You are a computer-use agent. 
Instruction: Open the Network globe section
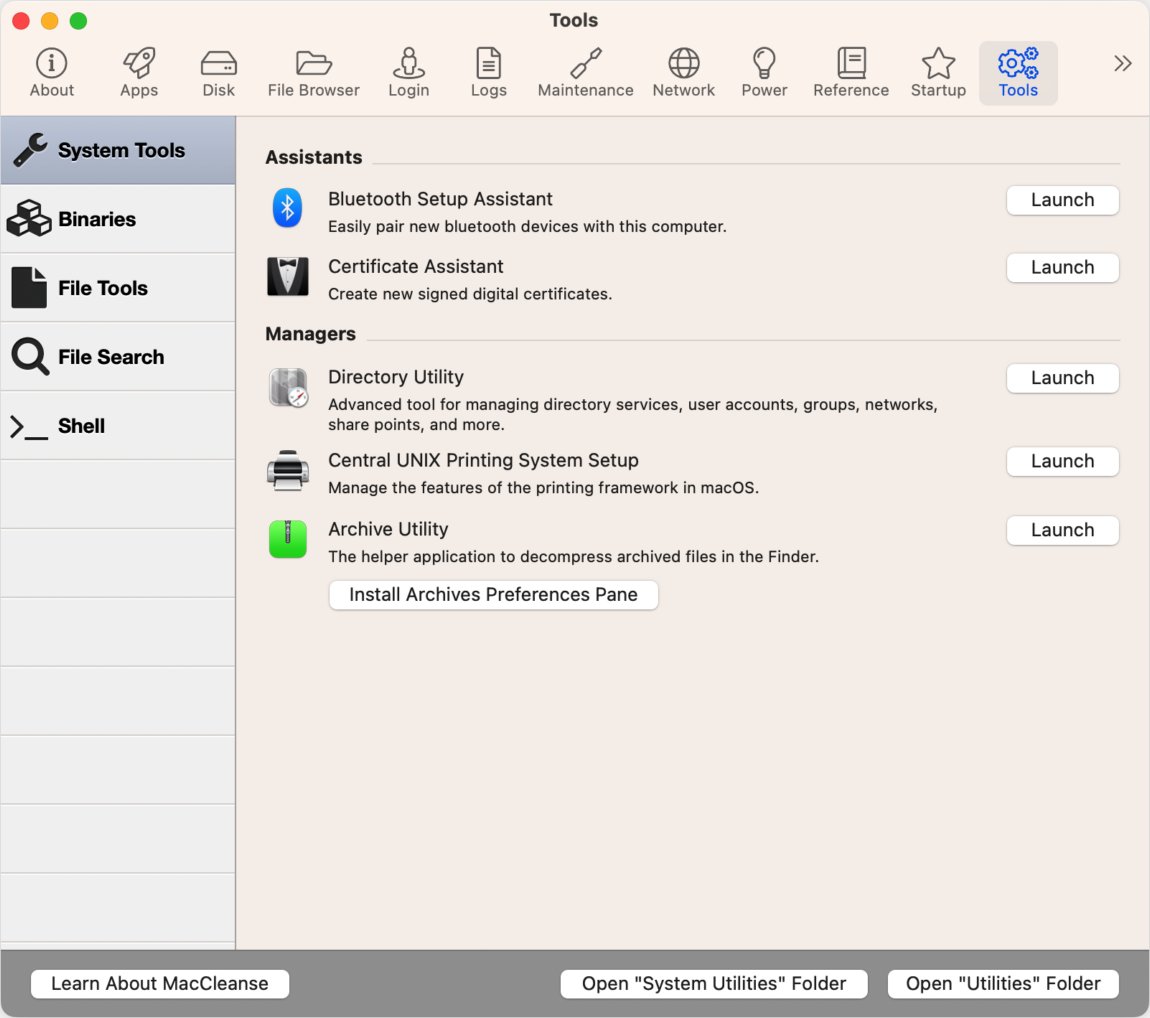point(684,73)
